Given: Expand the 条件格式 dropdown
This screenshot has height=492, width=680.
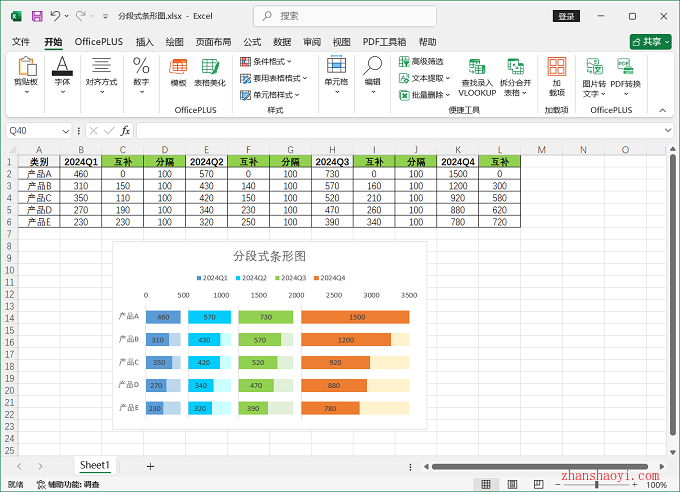Looking at the screenshot, I should [x=272, y=62].
